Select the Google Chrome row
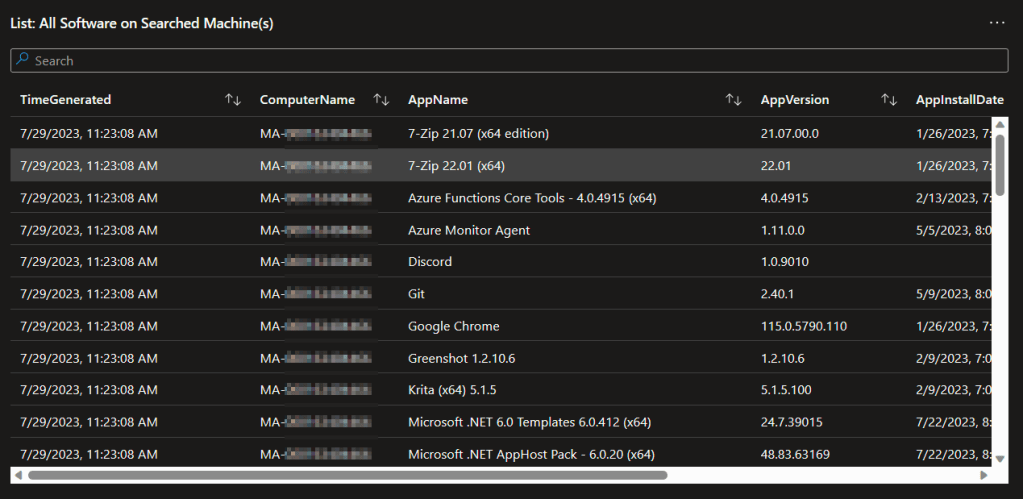1023x499 pixels. pos(453,326)
